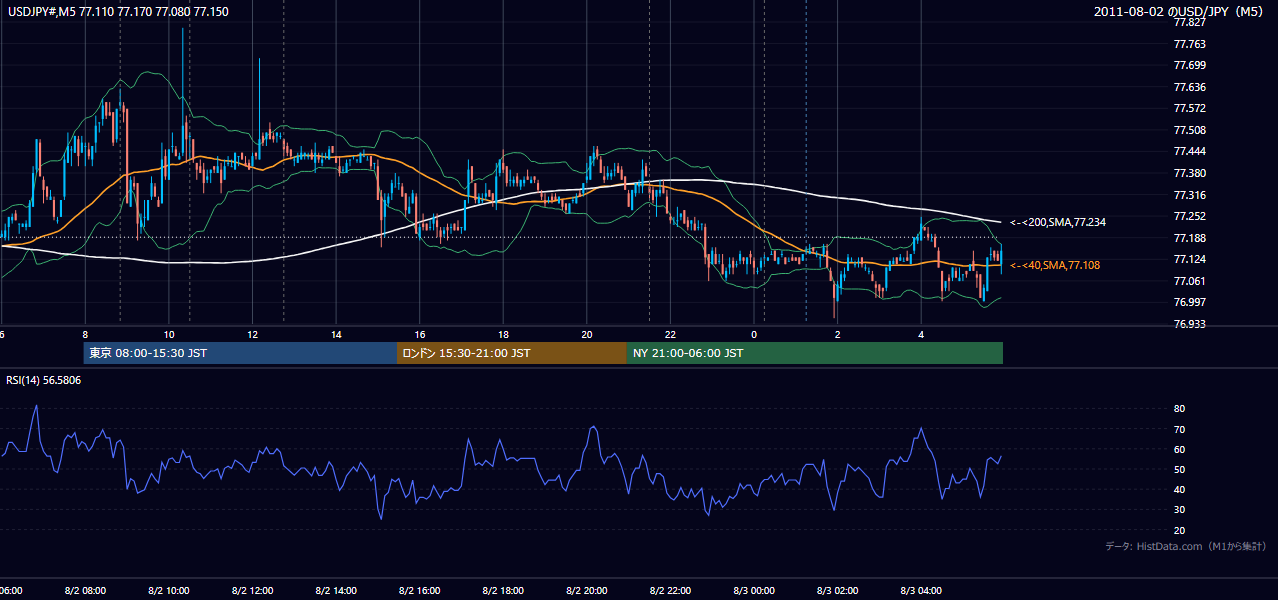This screenshot has width=1278, height=600.
Task: Click hour tick 20 under price chart
Action: [x=587, y=335]
